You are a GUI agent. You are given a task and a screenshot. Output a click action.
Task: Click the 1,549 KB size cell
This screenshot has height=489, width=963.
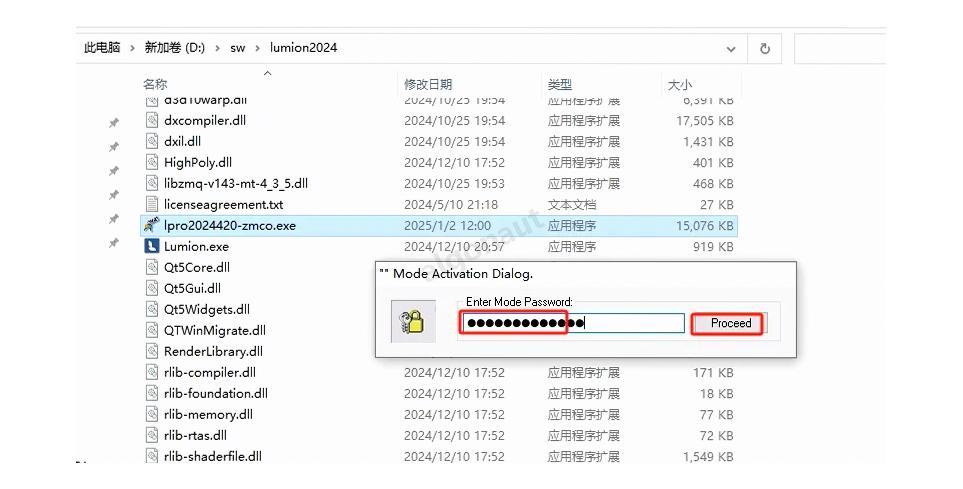click(708, 456)
